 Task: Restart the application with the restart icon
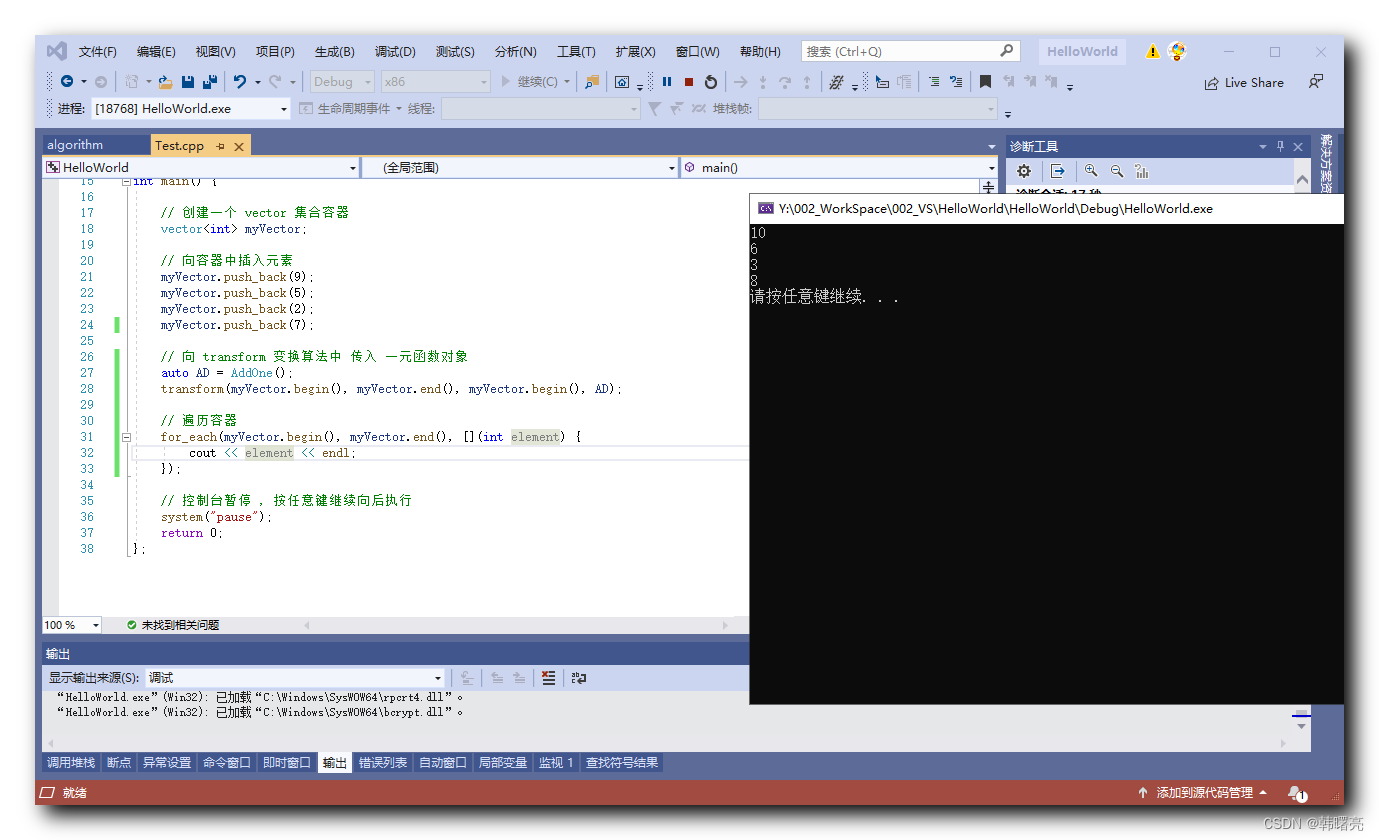(712, 82)
